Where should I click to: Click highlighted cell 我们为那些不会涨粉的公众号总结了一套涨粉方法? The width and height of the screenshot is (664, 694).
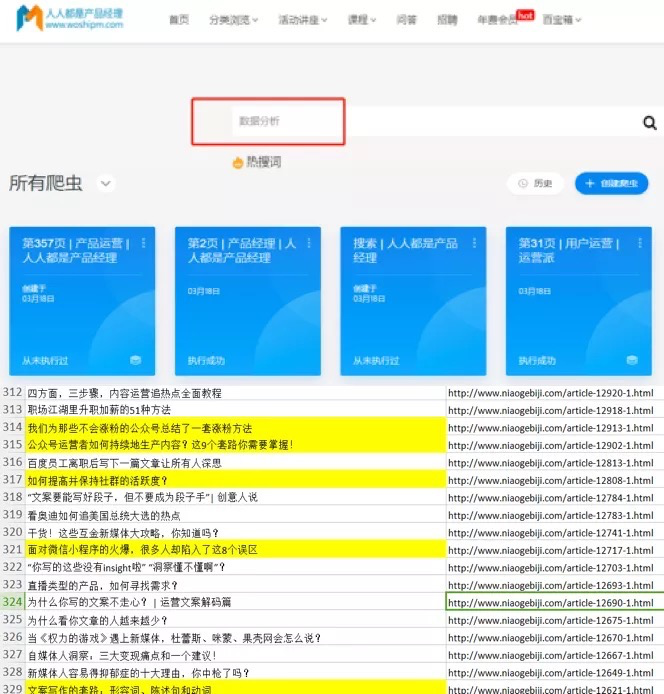point(235,428)
